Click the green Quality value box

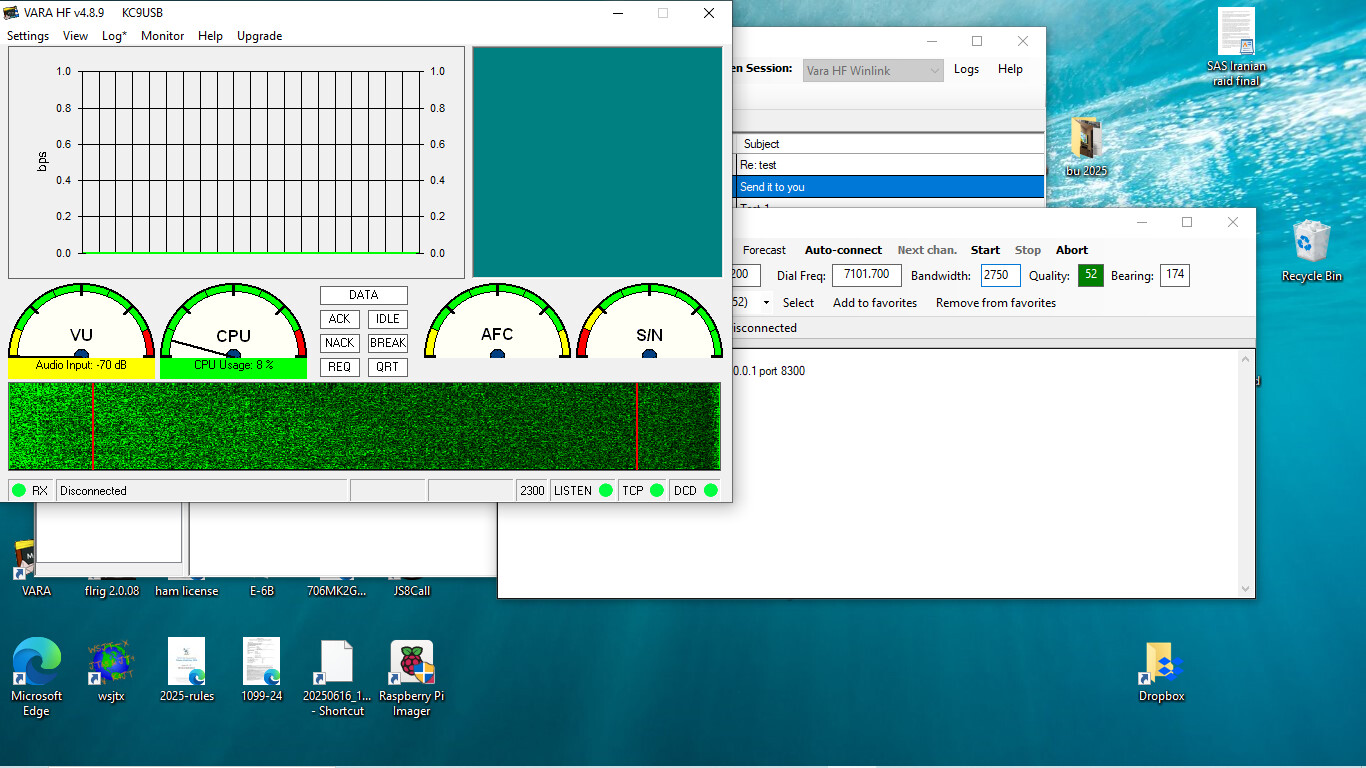click(1090, 275)
